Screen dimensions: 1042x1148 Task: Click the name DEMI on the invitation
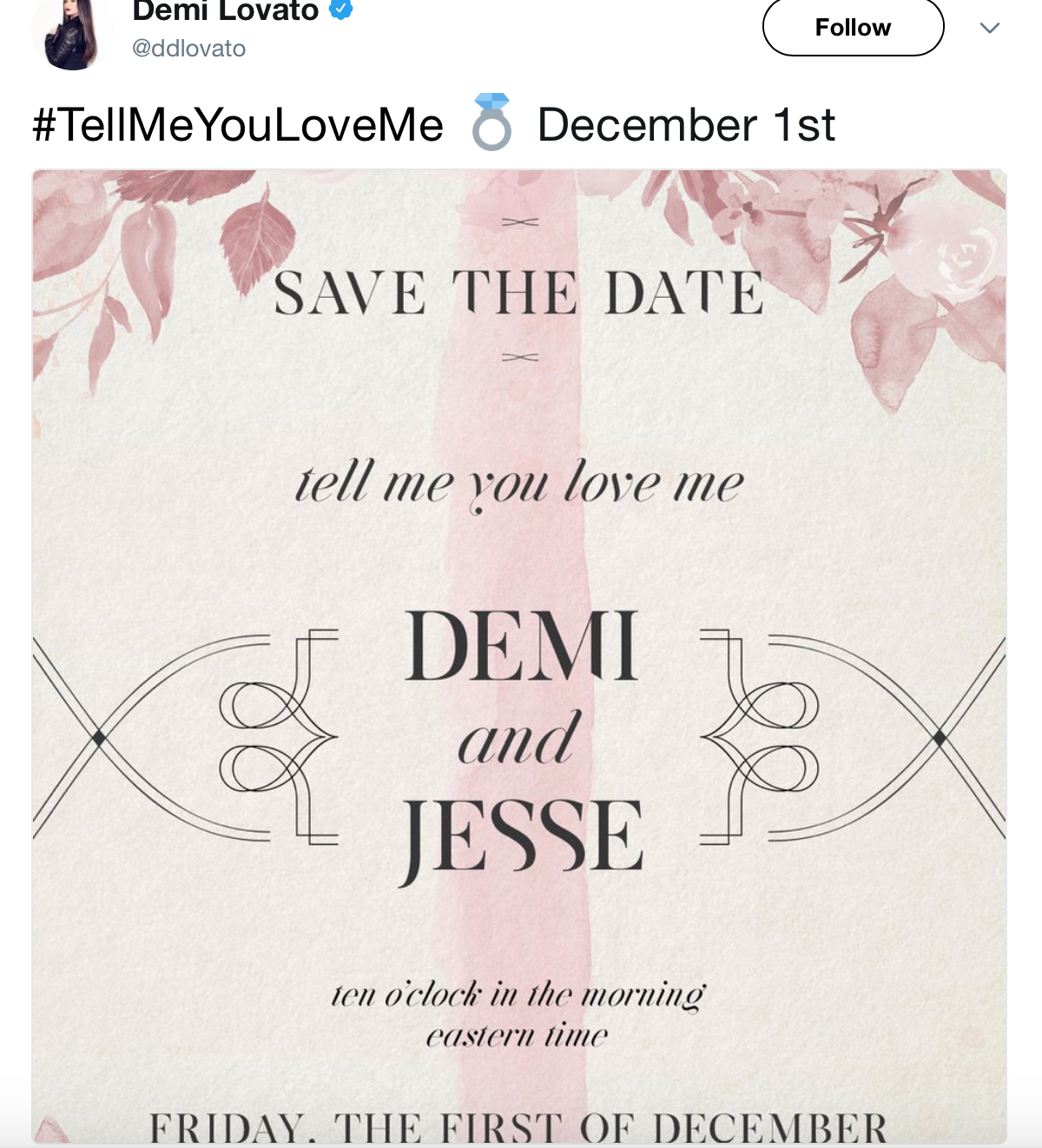[522, 647]
